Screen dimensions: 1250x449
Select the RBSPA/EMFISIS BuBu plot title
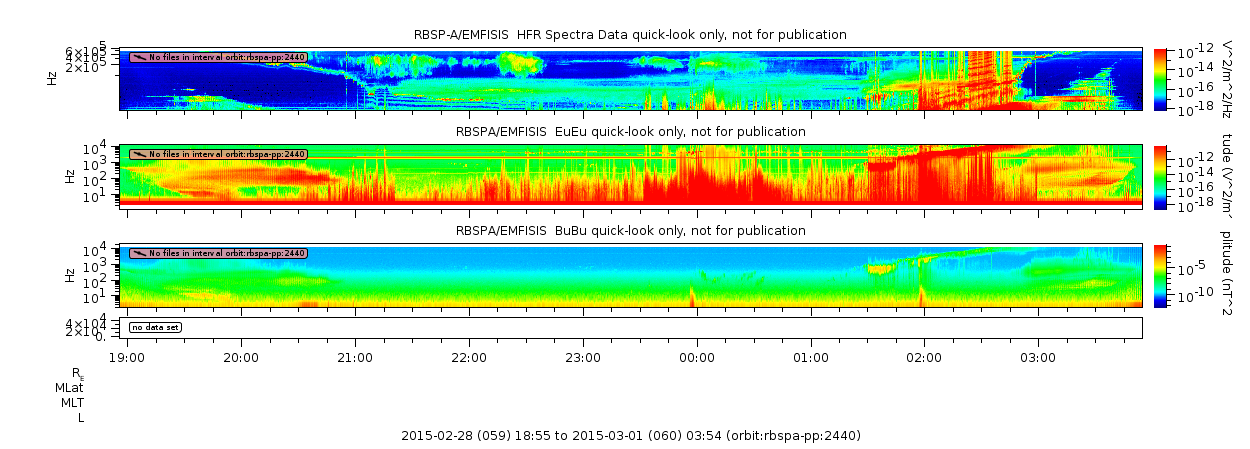[x=630, y=230]
